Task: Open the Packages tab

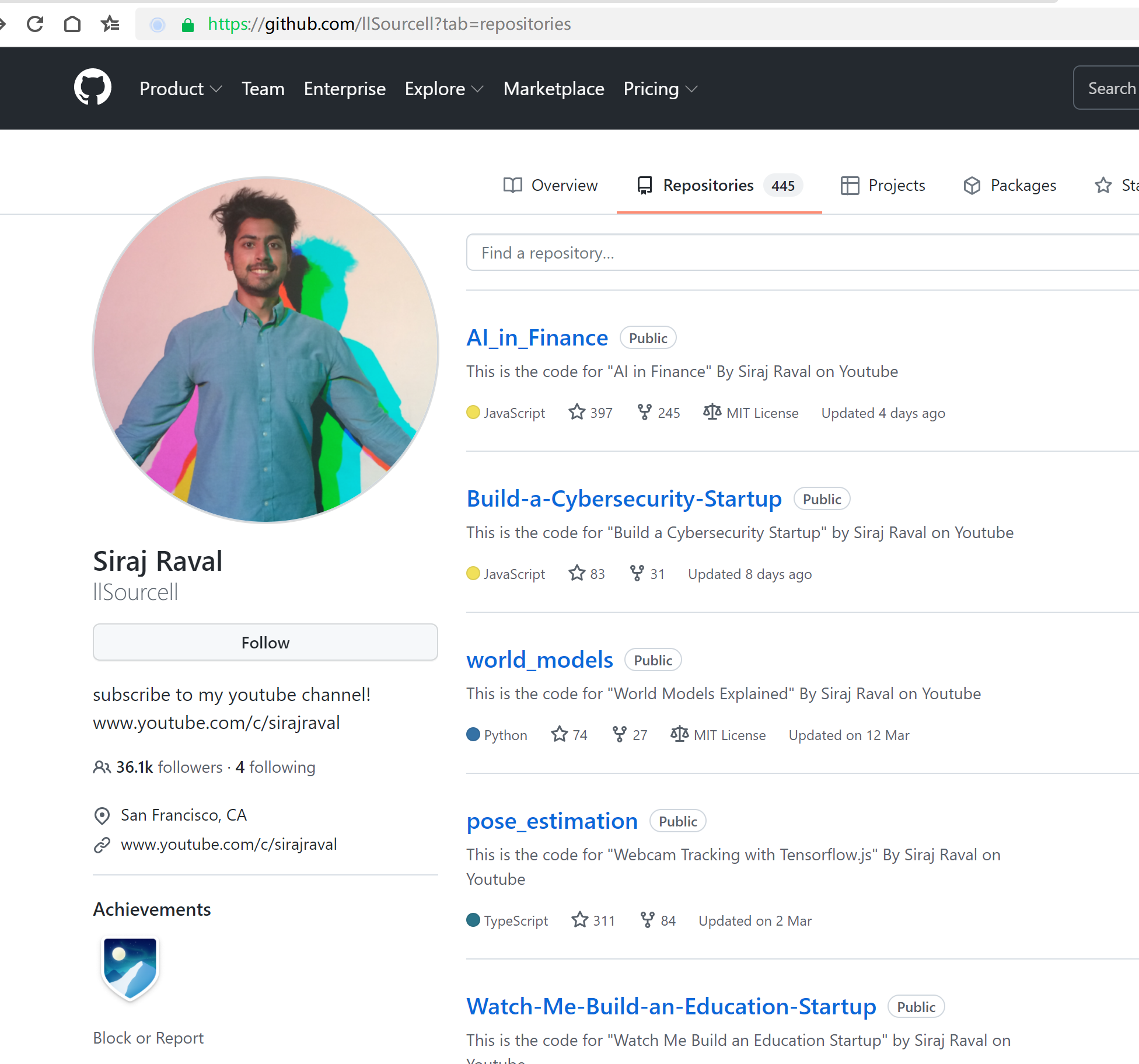Action: pyautogui.click(x=1010, y=185)
